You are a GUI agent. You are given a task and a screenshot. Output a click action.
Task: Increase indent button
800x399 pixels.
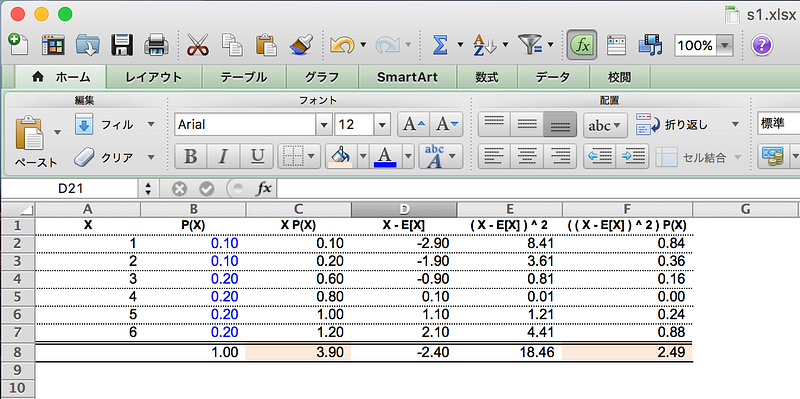coord(632,157)
